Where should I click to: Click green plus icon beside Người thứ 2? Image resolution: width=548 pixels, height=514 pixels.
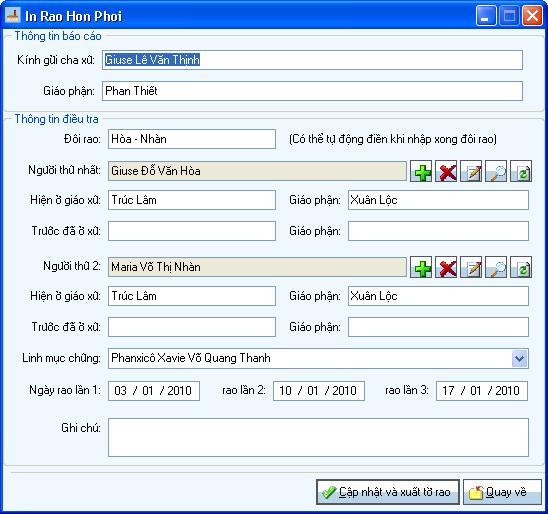421,267
